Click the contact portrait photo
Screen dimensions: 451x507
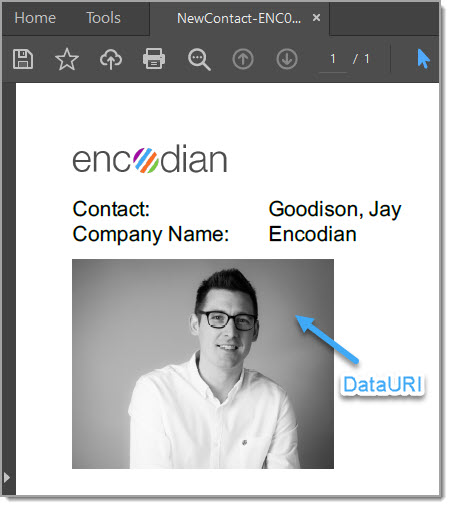(203, 364)
